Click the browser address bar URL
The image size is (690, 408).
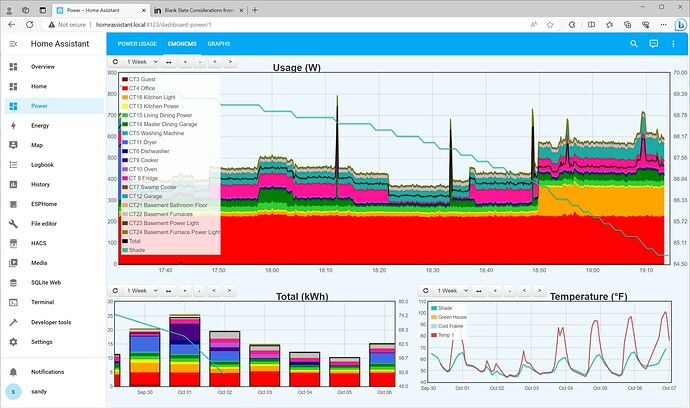154,25
